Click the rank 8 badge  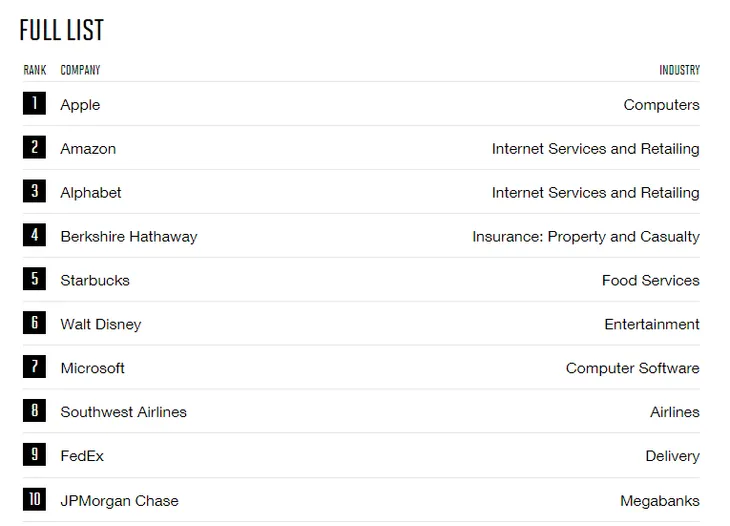point(34,411)
